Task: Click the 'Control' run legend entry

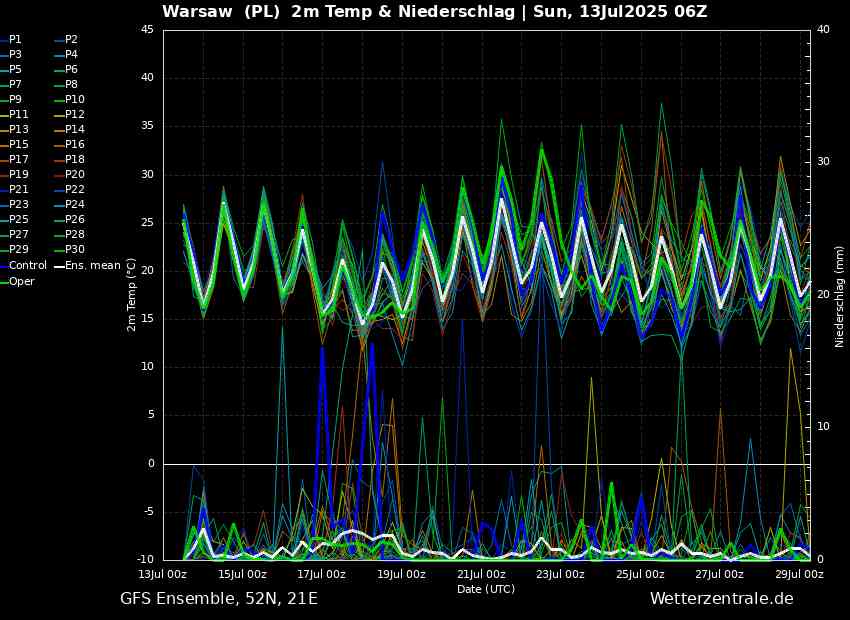Action: (x=28, y=266)
